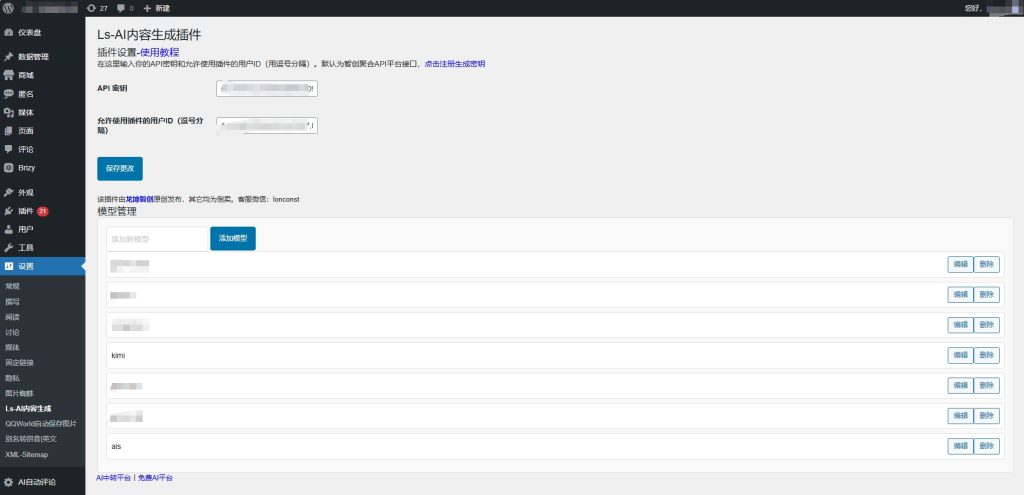
Task: Click the 龙坤智创 author link
Action: [x=139, y=199]
